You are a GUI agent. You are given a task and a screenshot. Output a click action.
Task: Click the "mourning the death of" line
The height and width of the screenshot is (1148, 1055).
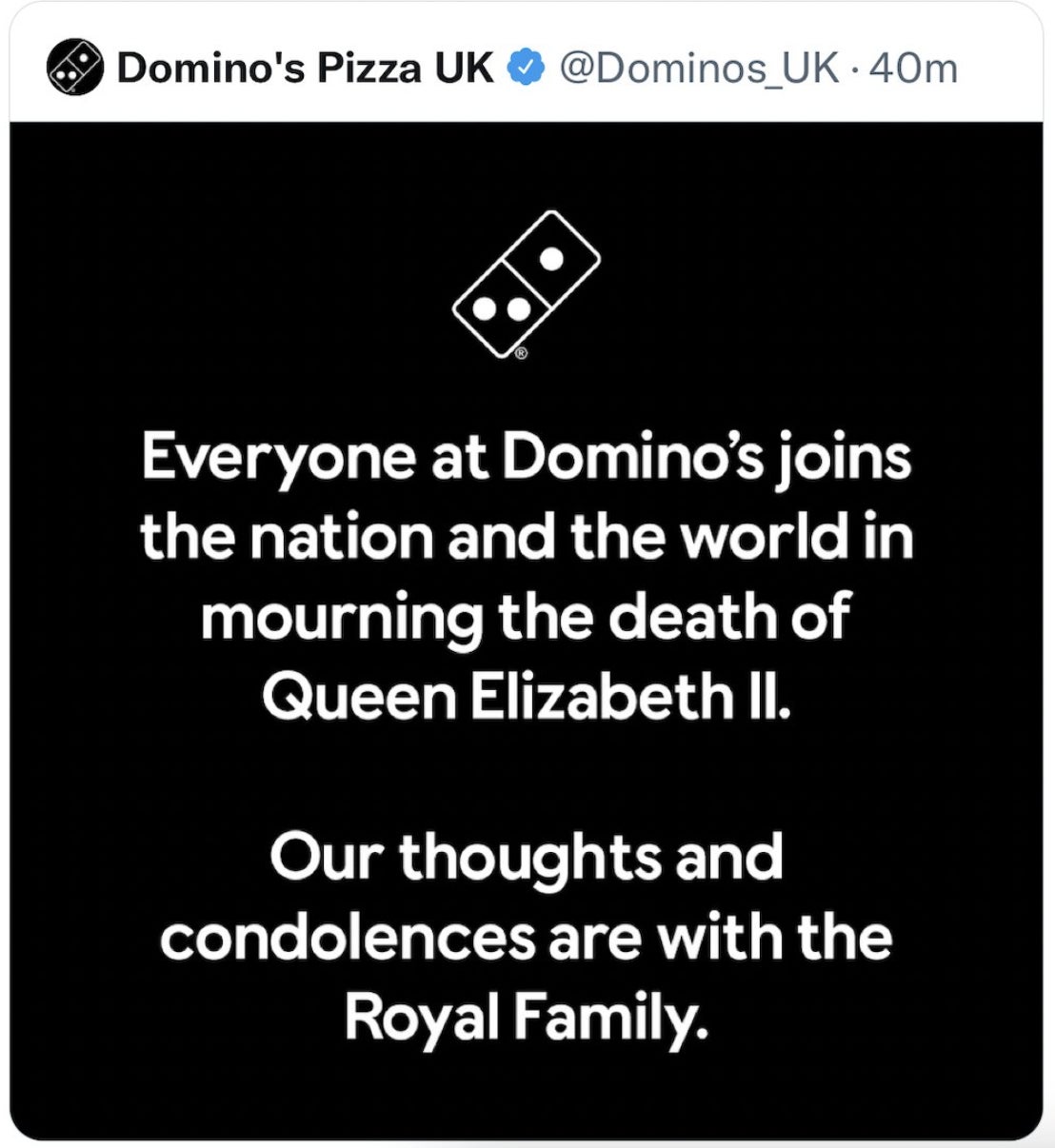click(525, 618)
